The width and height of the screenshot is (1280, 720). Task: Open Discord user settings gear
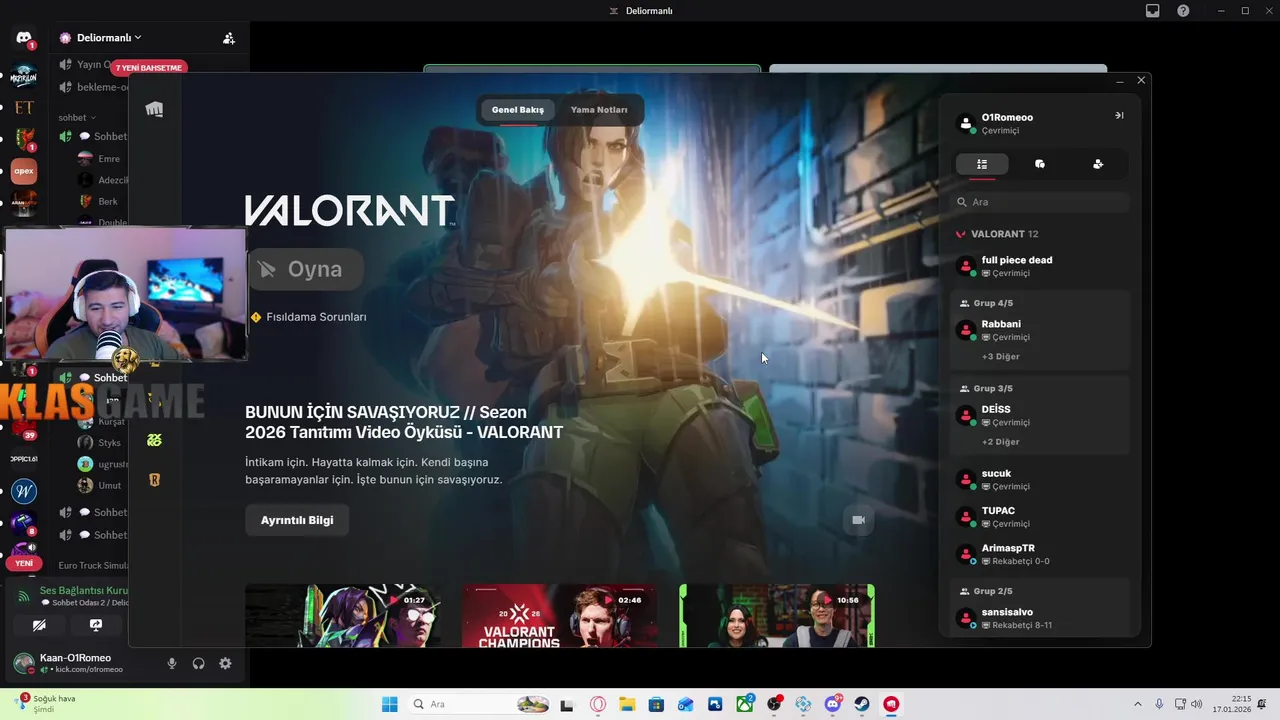point(226,663)
